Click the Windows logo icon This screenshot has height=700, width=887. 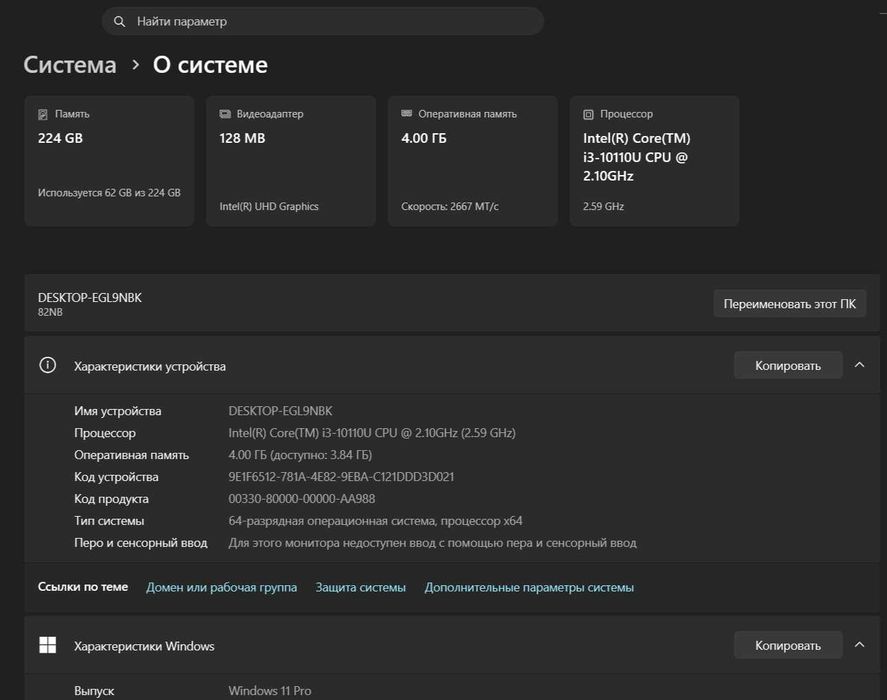[x=48, y=645]
